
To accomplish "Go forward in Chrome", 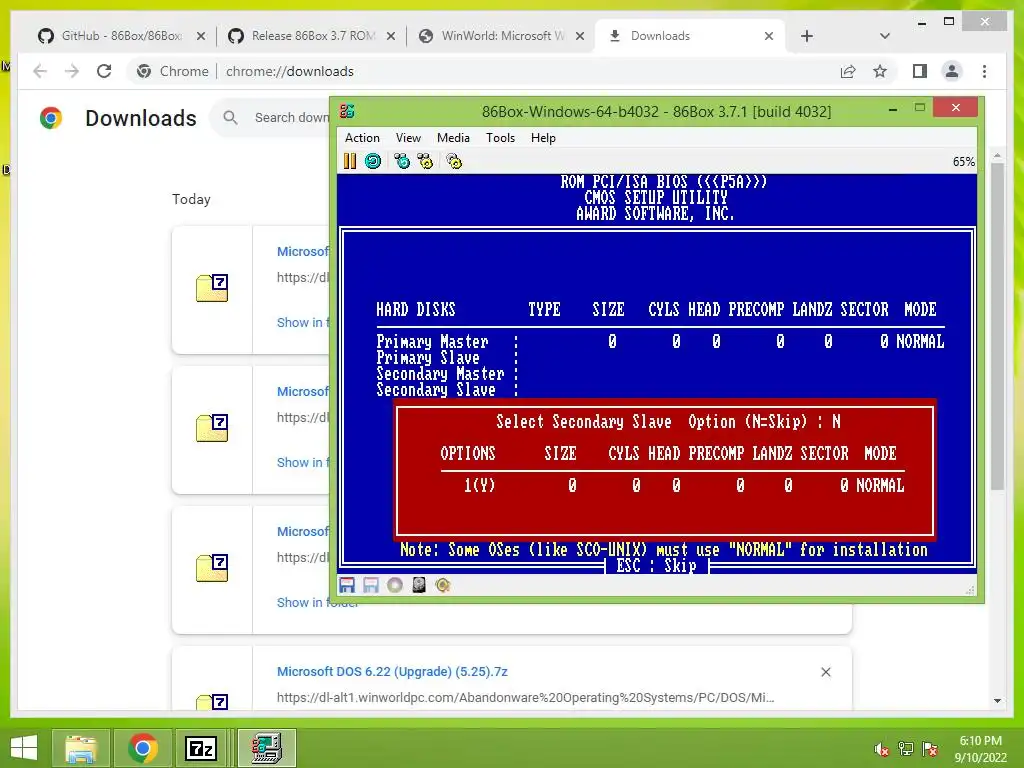I will tap(72, 71).
